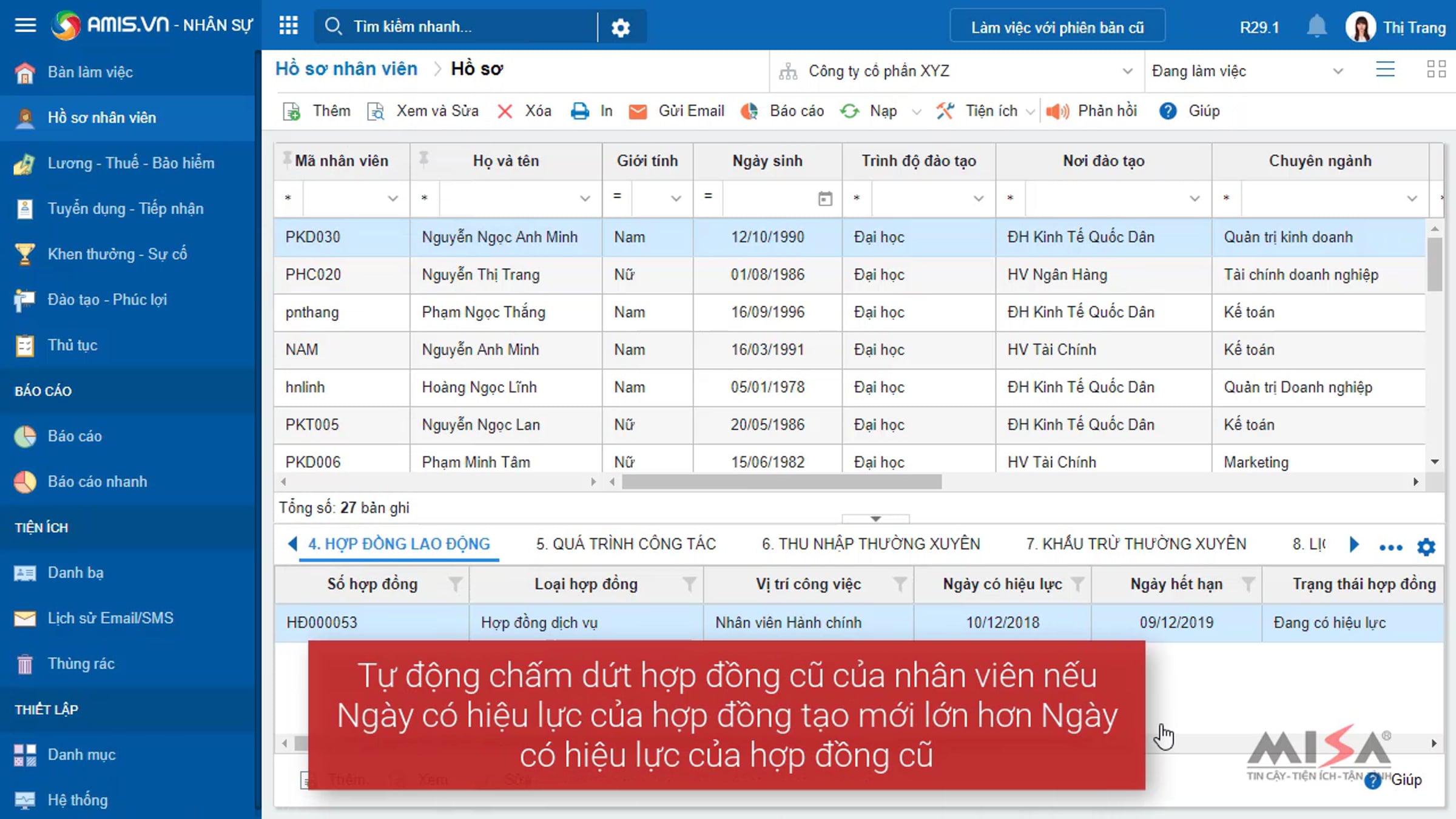Switch to 6. THU NHẬP THƯỜNG XUYÊN tab
1456x819 pixels.
tap(871, 544)
